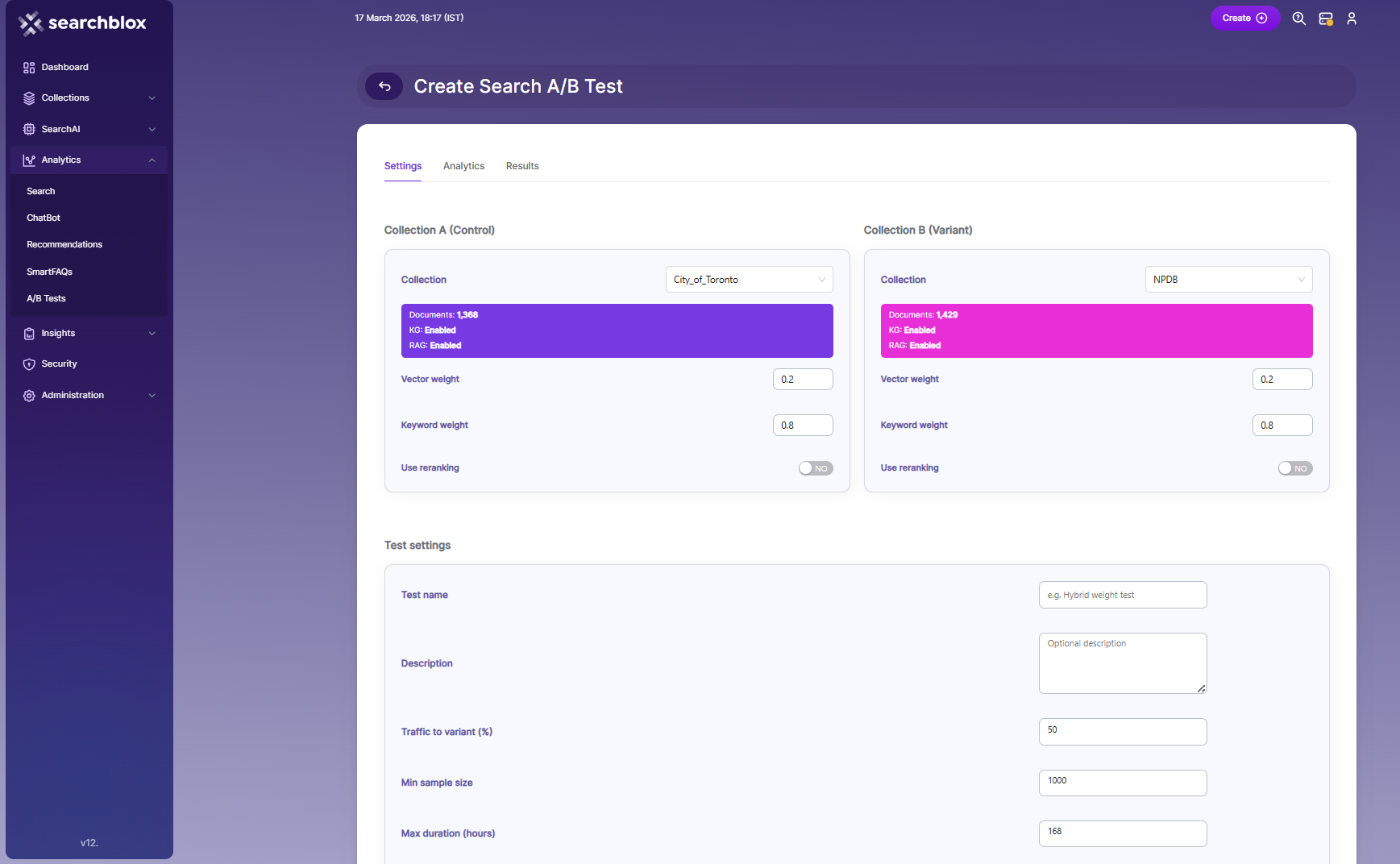Open the user profile icon
Viewport: 1400px width, 864px height.
[x=1352, y=19]
